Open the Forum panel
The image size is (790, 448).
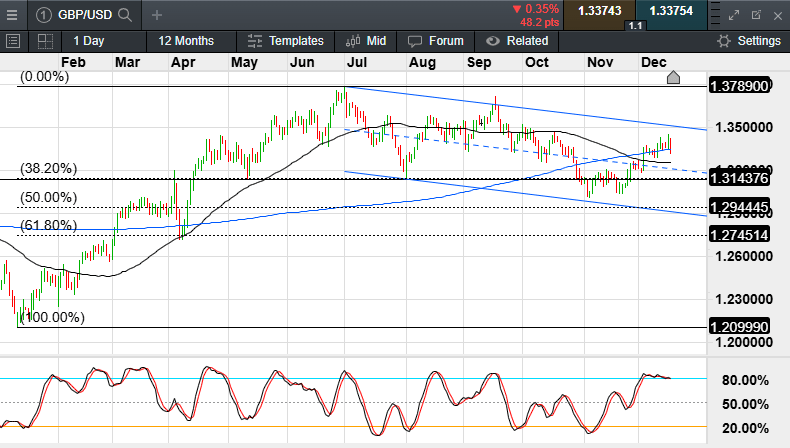pyautogui.click(x=436, y=41)
